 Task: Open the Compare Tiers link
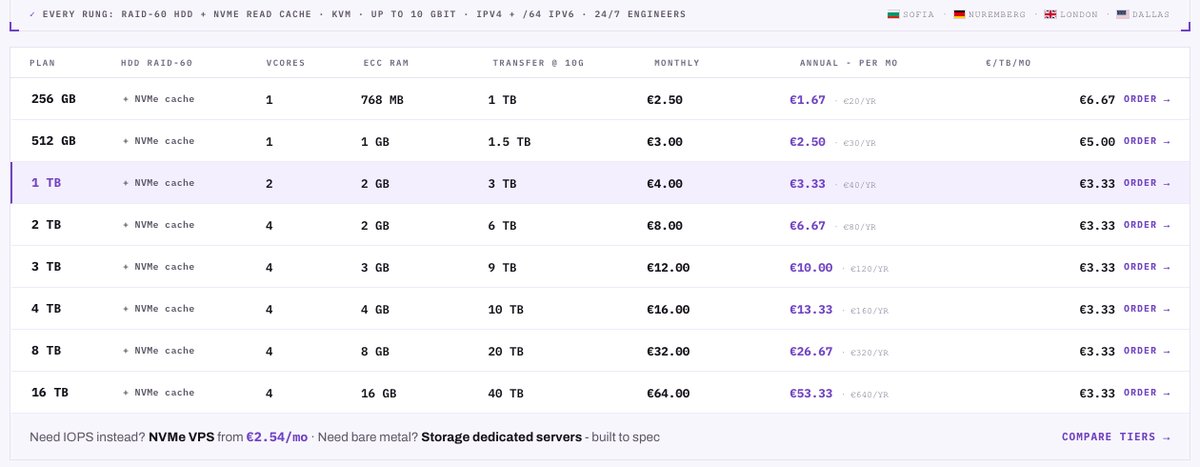(1115, 437)
